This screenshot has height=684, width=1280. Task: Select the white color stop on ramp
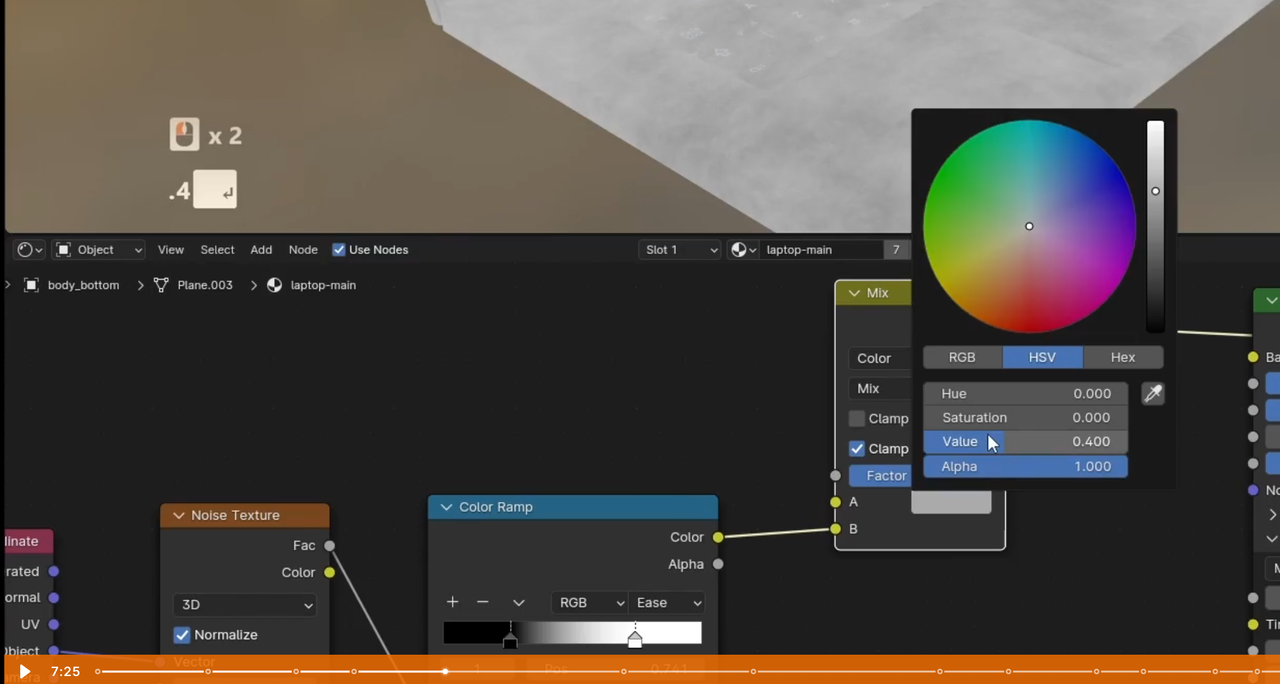point(635,639)
